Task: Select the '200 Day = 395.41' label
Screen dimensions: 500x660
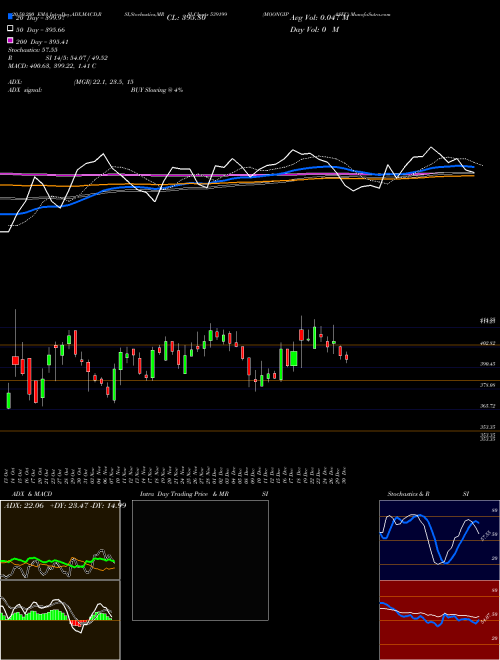Action: point(42,42)
